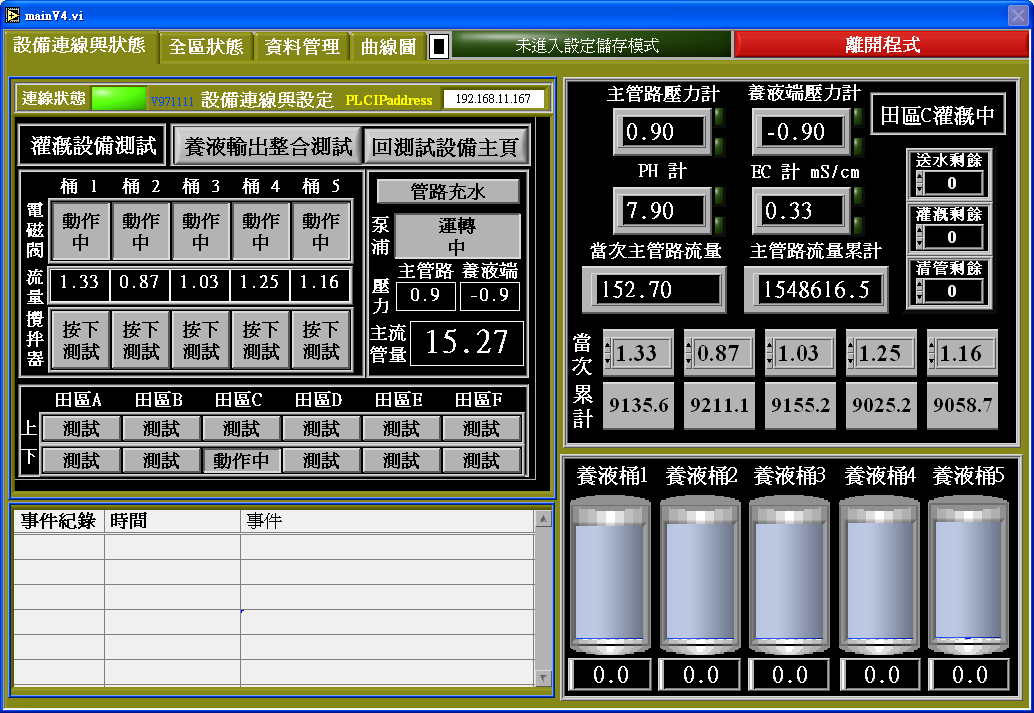Screen dimensions: 1034x713
Task: Toggle the 泵浦 運轉中 pump button
Action: click(457, 236)
